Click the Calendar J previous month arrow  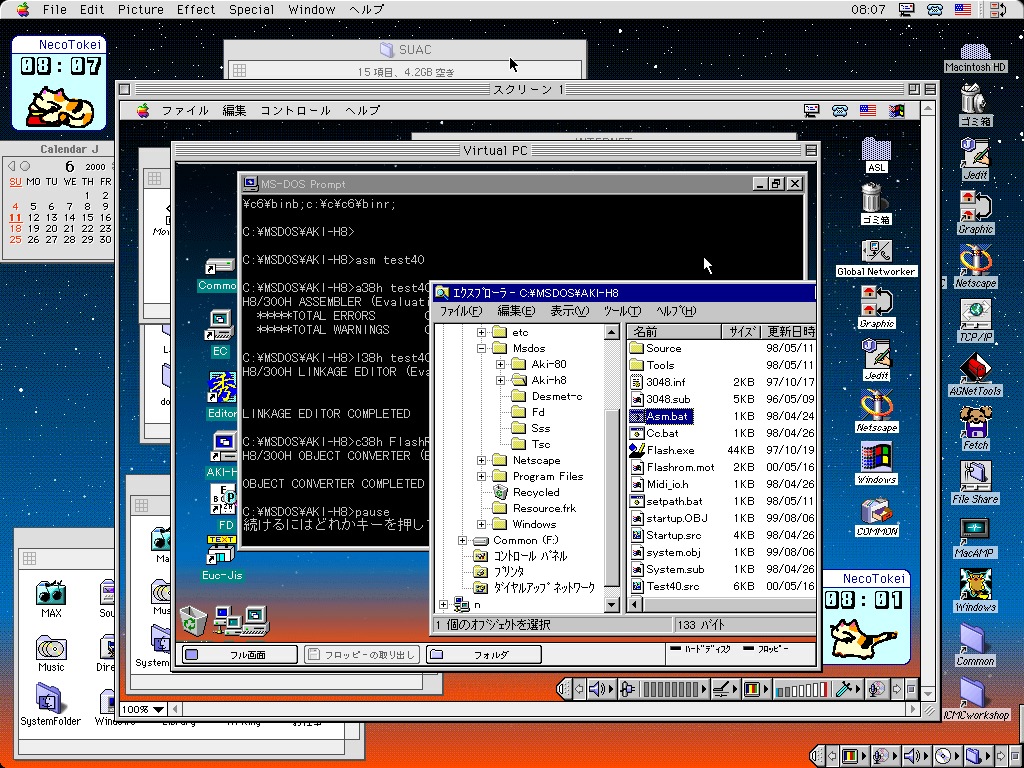[x=11, y=167]
